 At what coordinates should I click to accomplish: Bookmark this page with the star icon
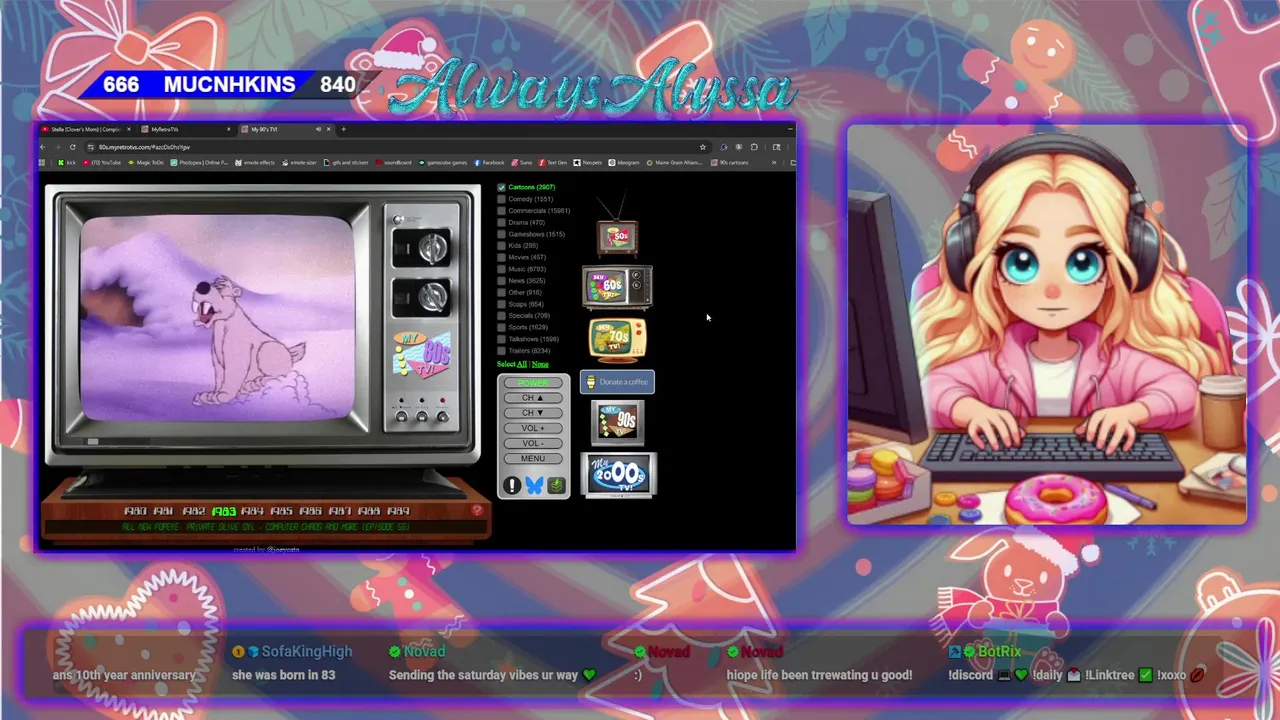pyautogui.click(x=703, y=147)
